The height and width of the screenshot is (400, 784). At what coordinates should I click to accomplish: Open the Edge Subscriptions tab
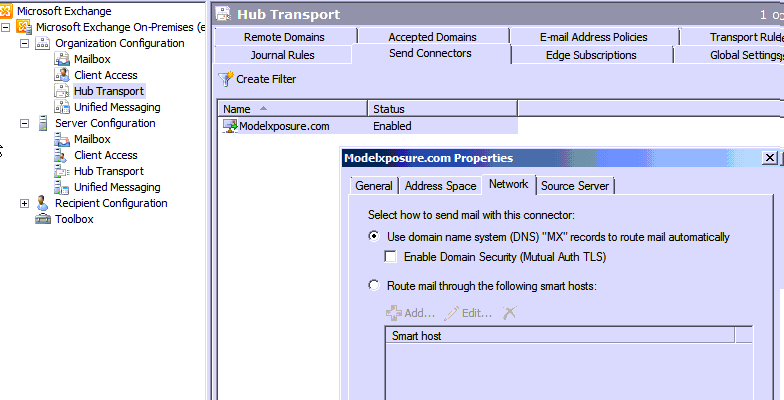coord(591,55)
